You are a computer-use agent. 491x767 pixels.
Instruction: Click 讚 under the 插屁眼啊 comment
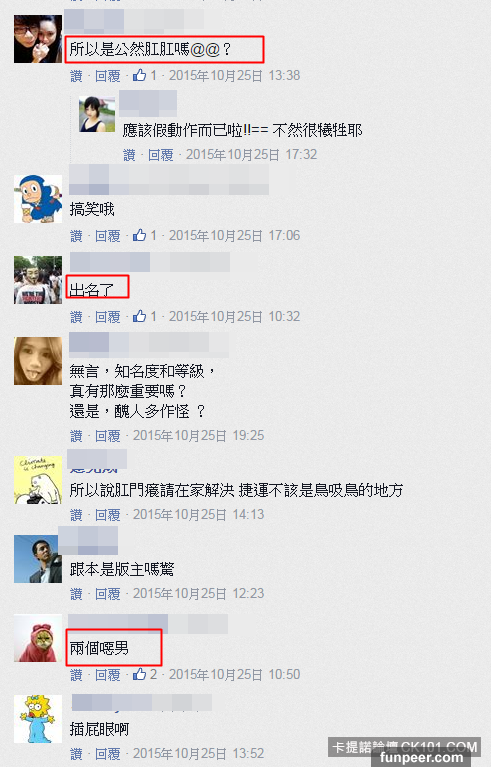(76, 754)
